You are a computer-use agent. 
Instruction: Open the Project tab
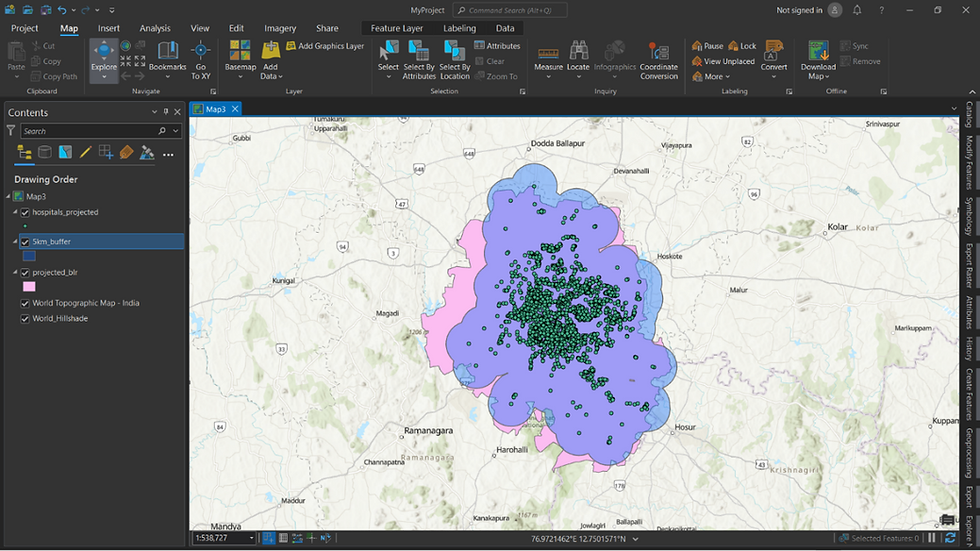coord(24,28)
